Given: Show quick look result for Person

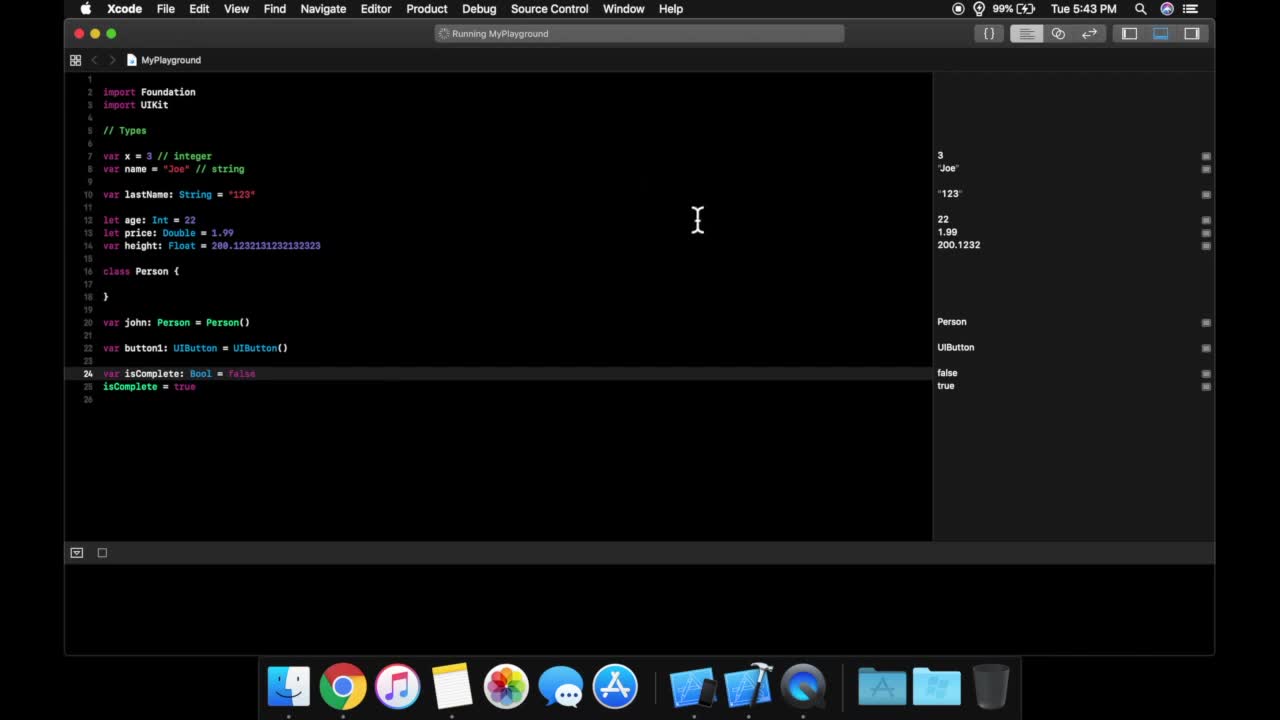Looking at the screenshot, I should coord(1206,322).
